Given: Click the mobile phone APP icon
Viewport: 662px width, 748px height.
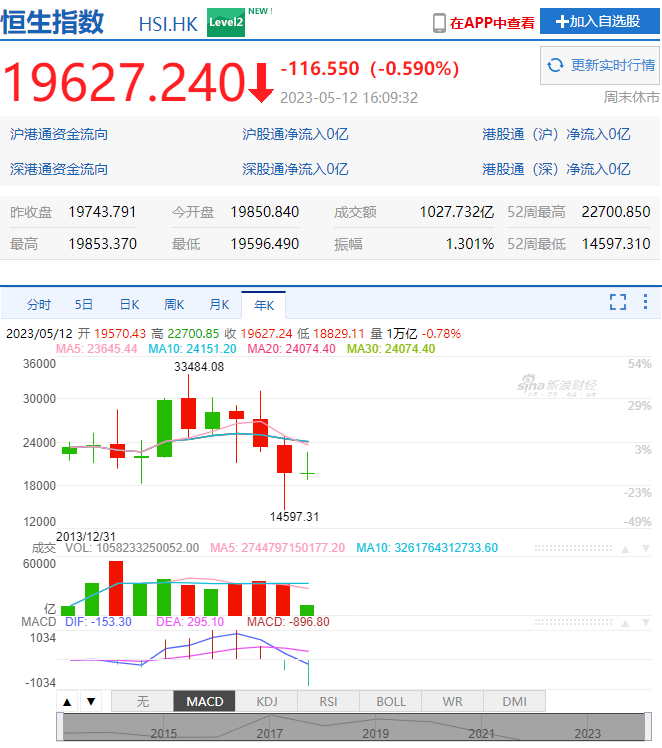Looking at the screenshot, I should tap(439, 22).
